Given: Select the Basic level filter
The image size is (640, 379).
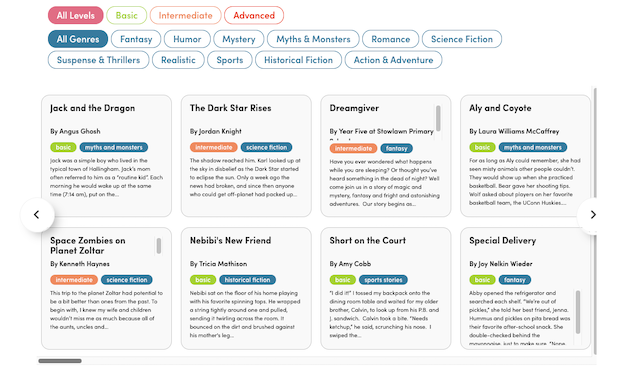Looking at the screenshot, I should pyautogui.click(x=127, y=16).
